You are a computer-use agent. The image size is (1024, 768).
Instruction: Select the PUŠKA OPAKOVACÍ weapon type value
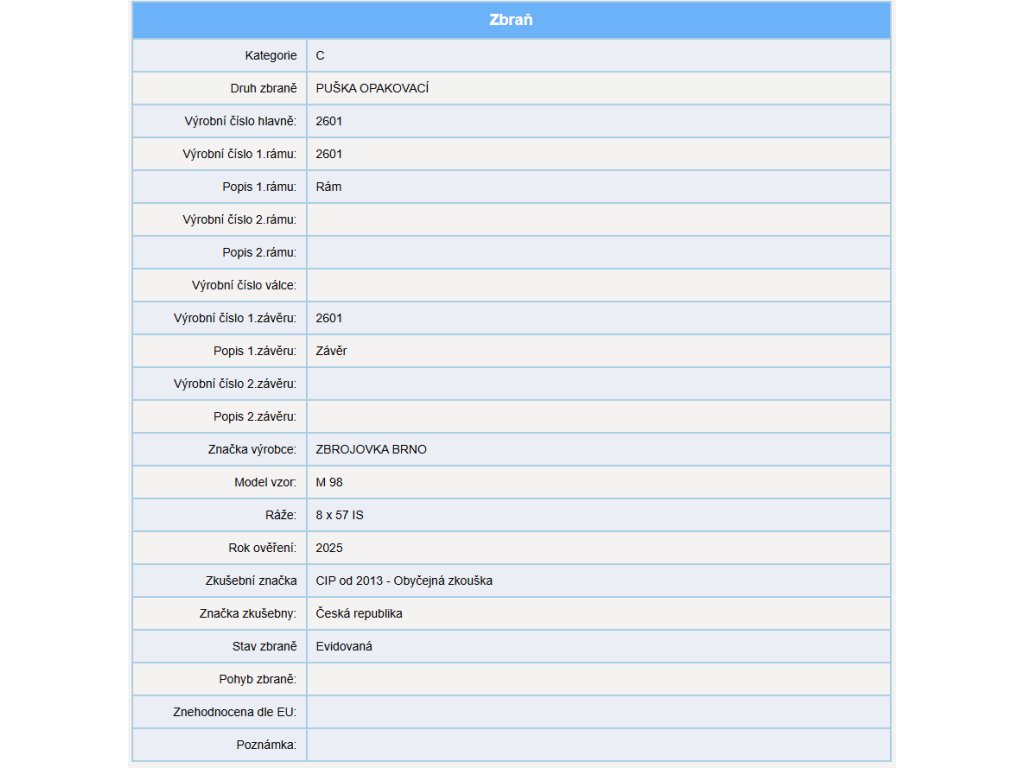(x=372, y=88)
